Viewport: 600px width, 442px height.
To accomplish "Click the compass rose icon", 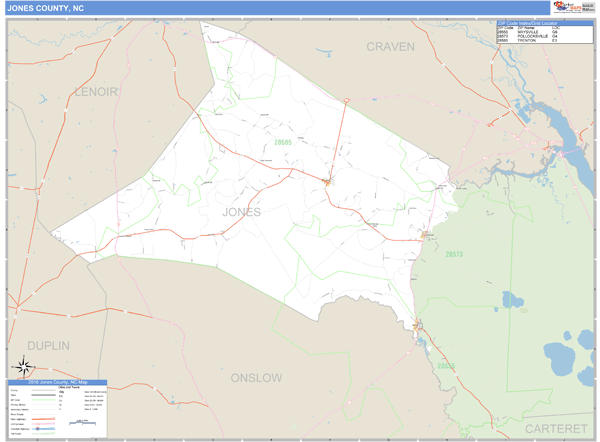I will coord(21,366).
